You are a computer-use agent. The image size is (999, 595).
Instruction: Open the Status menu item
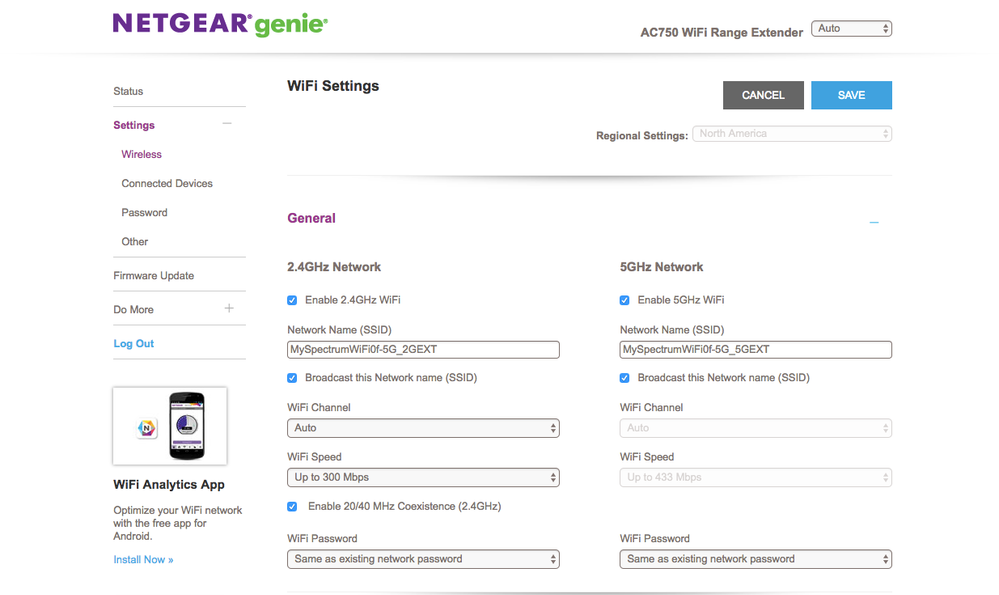128,91
